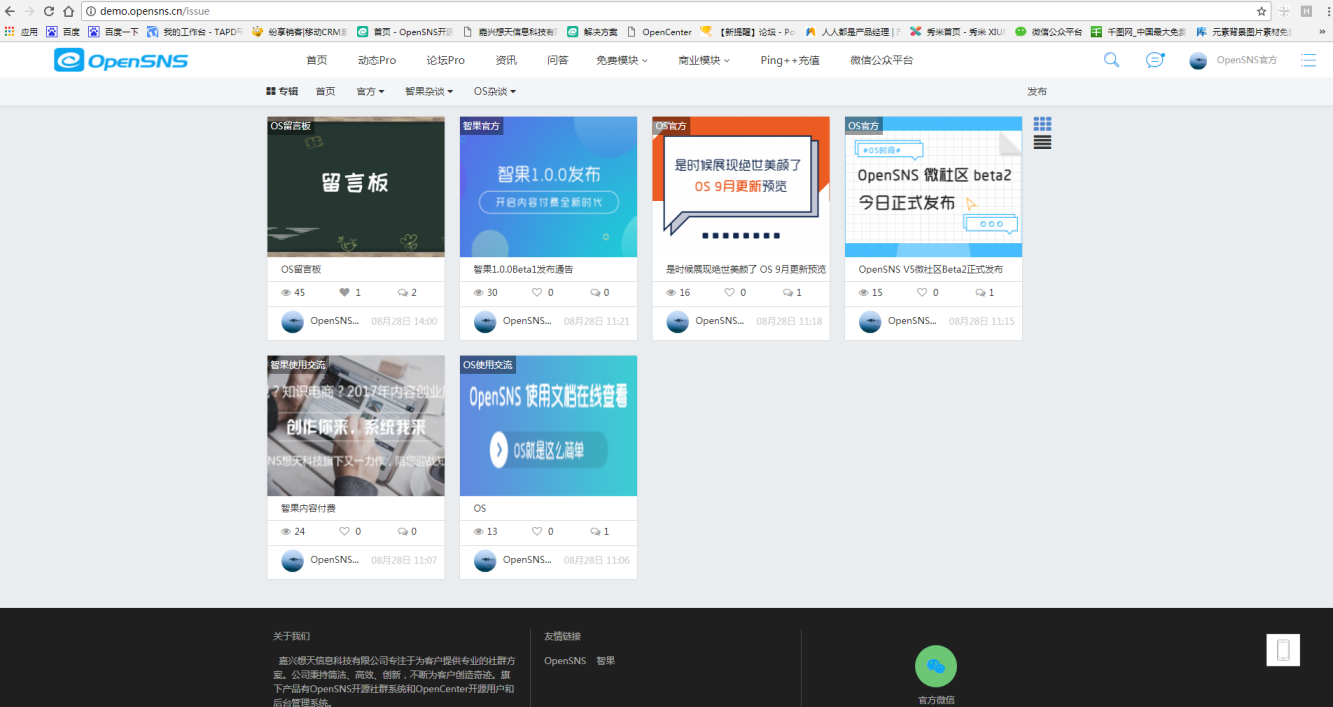Open the 应用 apps bookmark icon
The height and width of the screenshot is (707, 1333).
point(10,32)
